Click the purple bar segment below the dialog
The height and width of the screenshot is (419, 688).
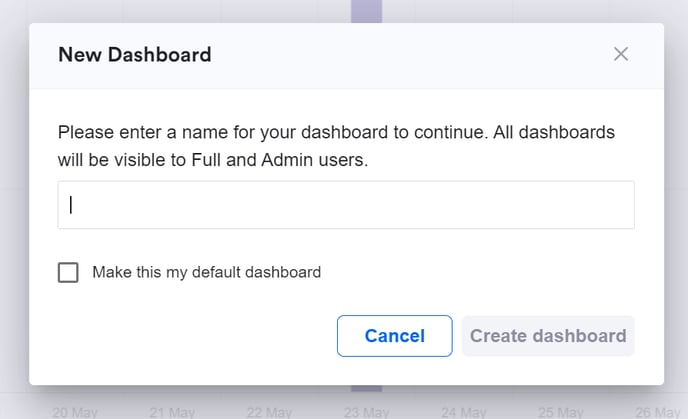pyautogui.click(x=366, y=391)
